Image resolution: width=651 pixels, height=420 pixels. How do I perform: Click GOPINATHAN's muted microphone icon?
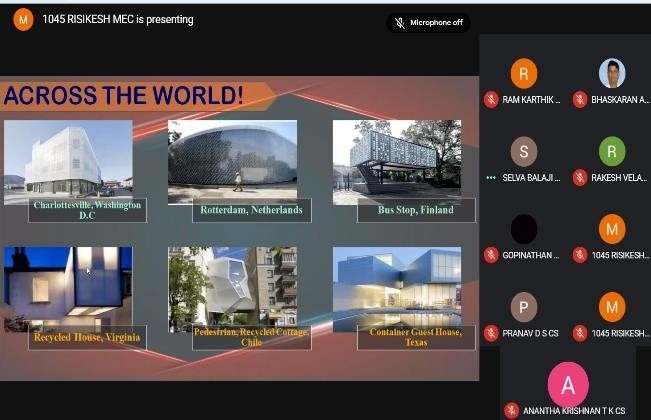[x=491, y=255]
